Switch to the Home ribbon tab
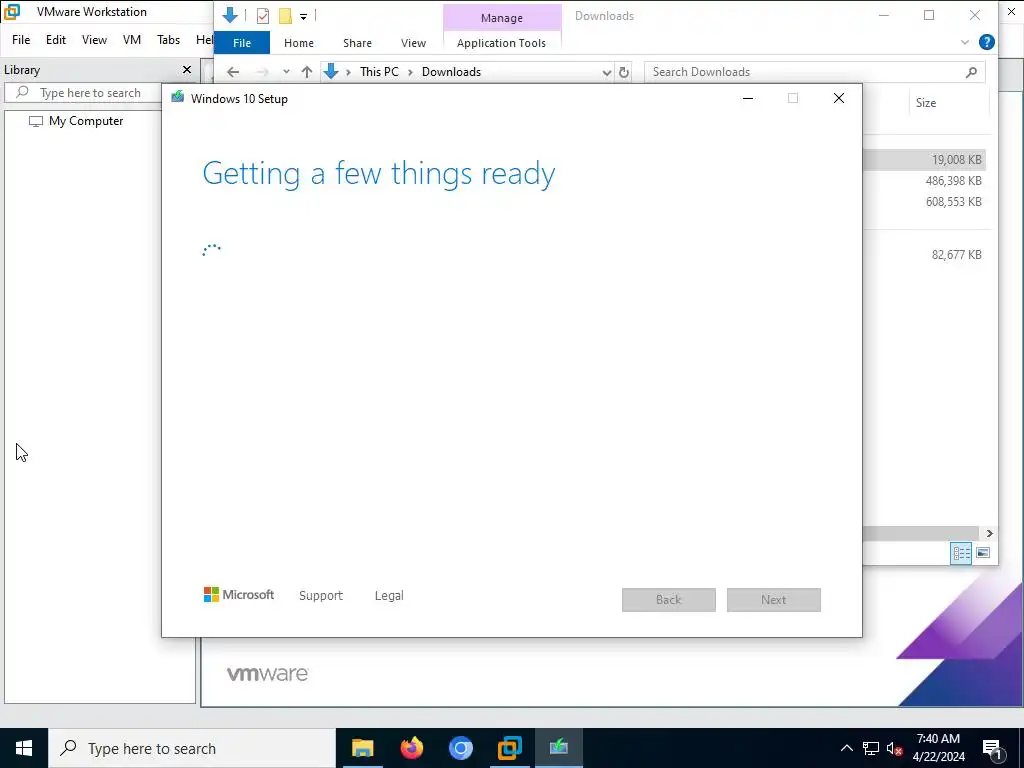 (x=298, y=43)
